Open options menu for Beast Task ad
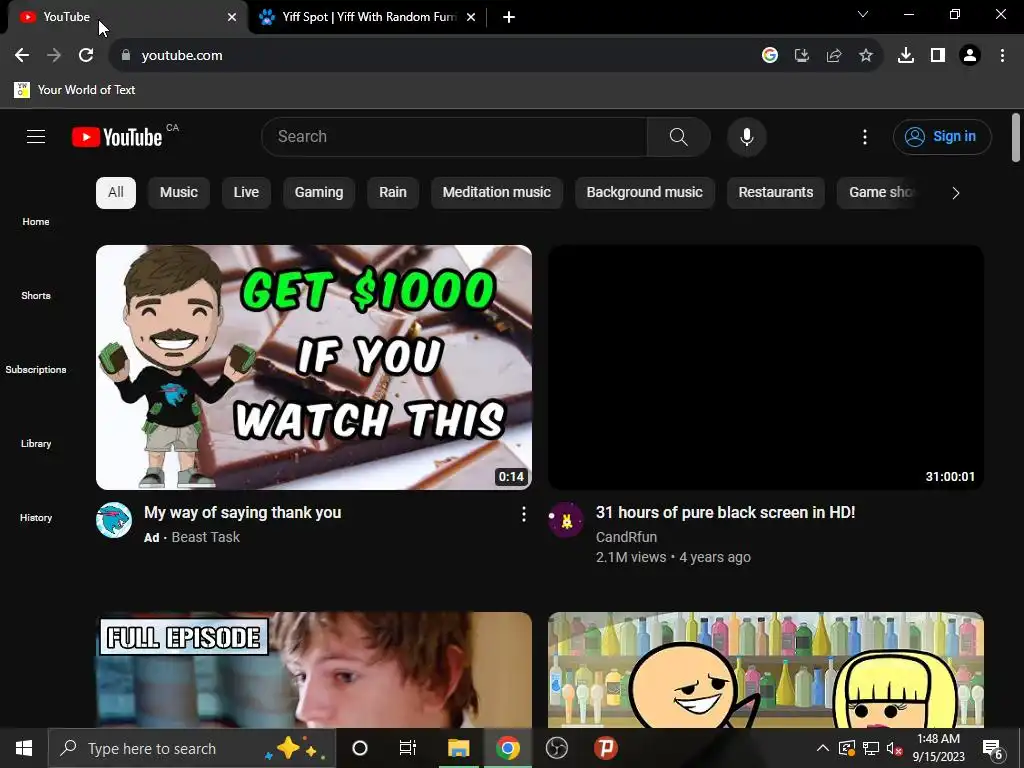Viewport: 1024px width, 768px height. point(523,515)
